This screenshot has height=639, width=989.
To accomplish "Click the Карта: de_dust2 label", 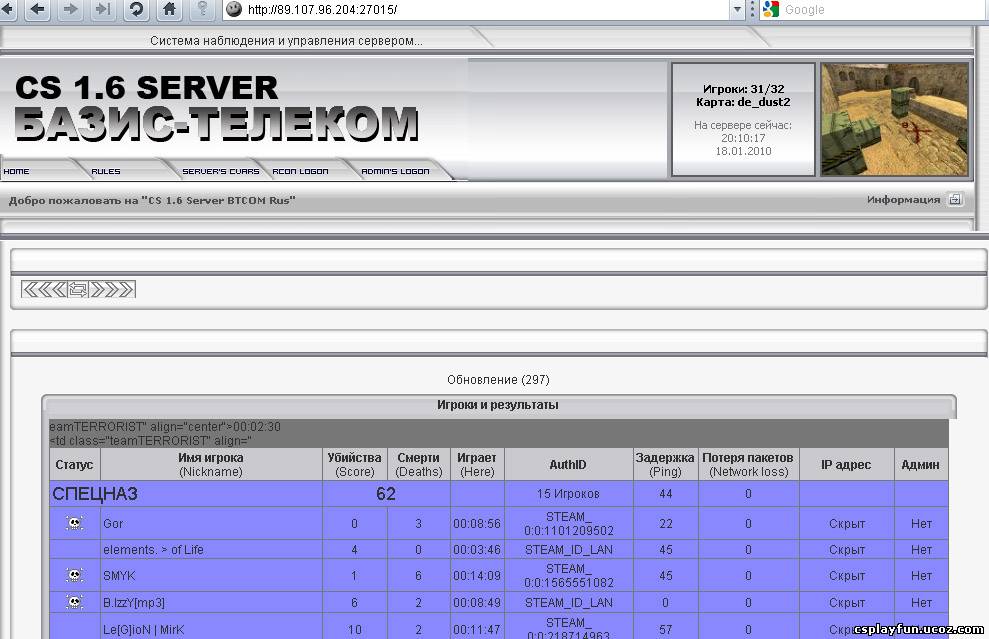I will coord(744,102).
